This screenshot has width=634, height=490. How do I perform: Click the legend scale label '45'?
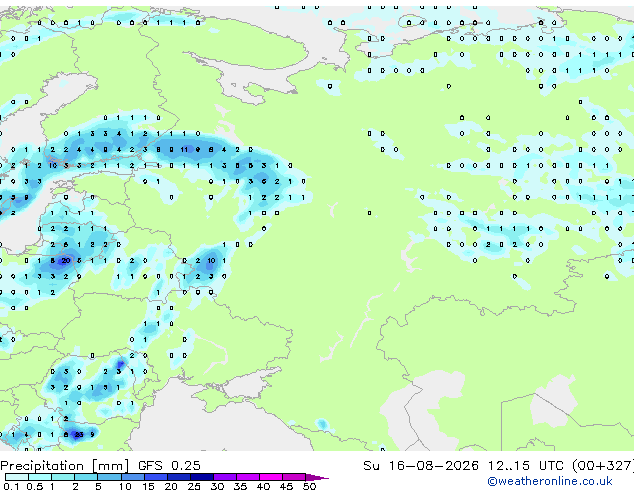click(286, 486)
